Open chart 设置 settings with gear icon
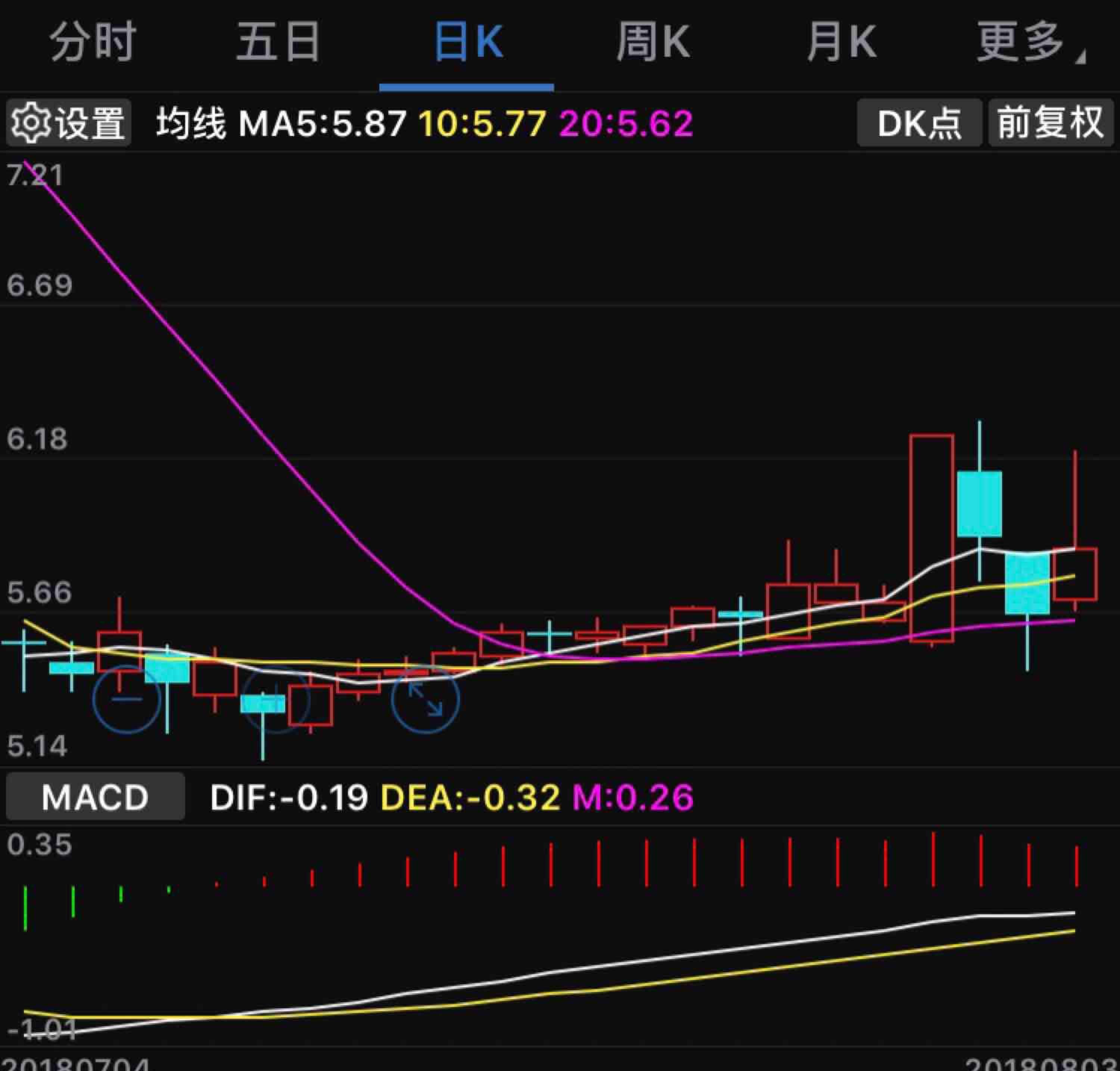1120x1071 pixels. [x=68, y=122]
